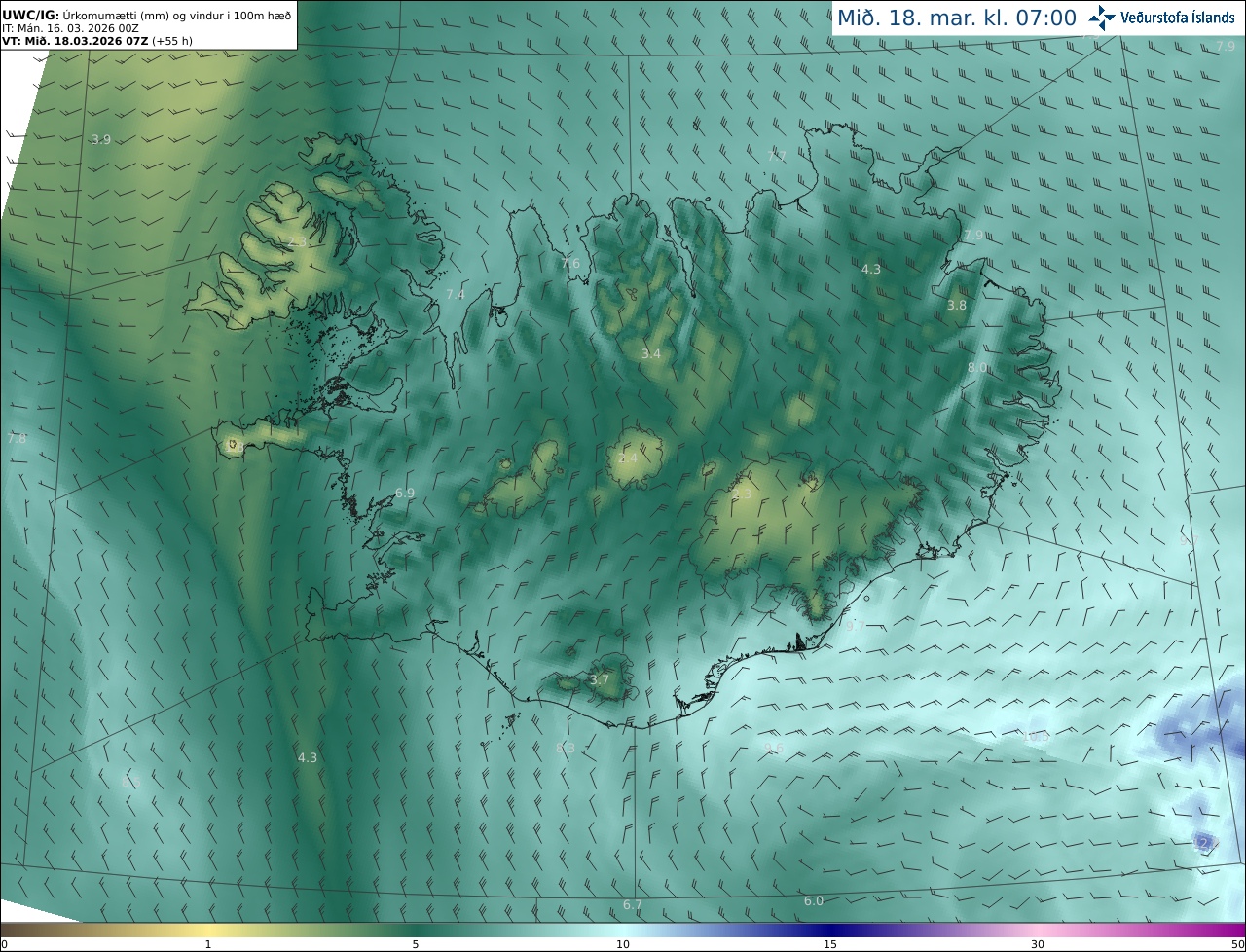Click the 2.3 value on the Westfjords
This screenshot has width=1246, height=952.
coord(296,241)
